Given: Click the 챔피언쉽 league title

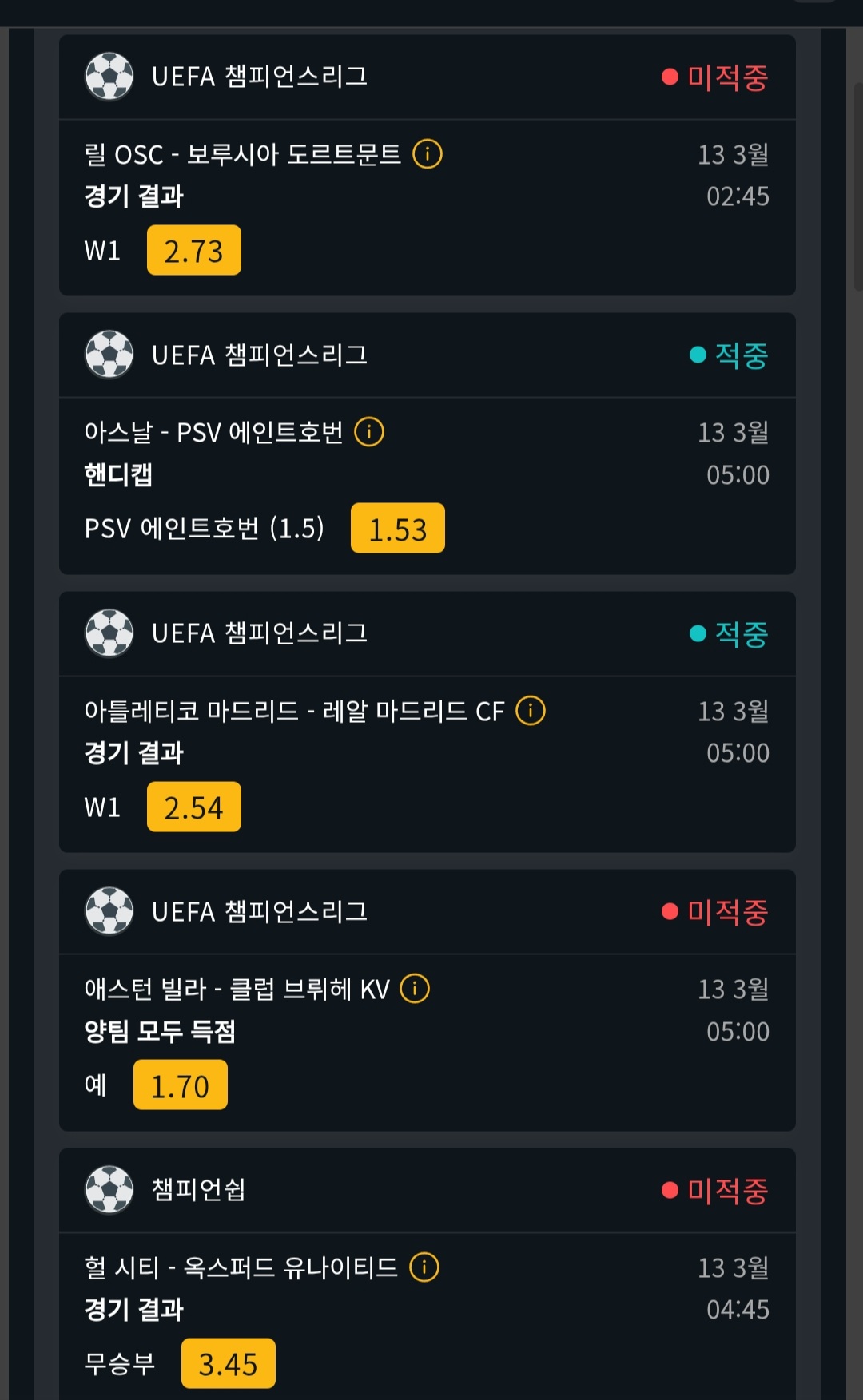Looking at the screenshot, I should 199,1190.
